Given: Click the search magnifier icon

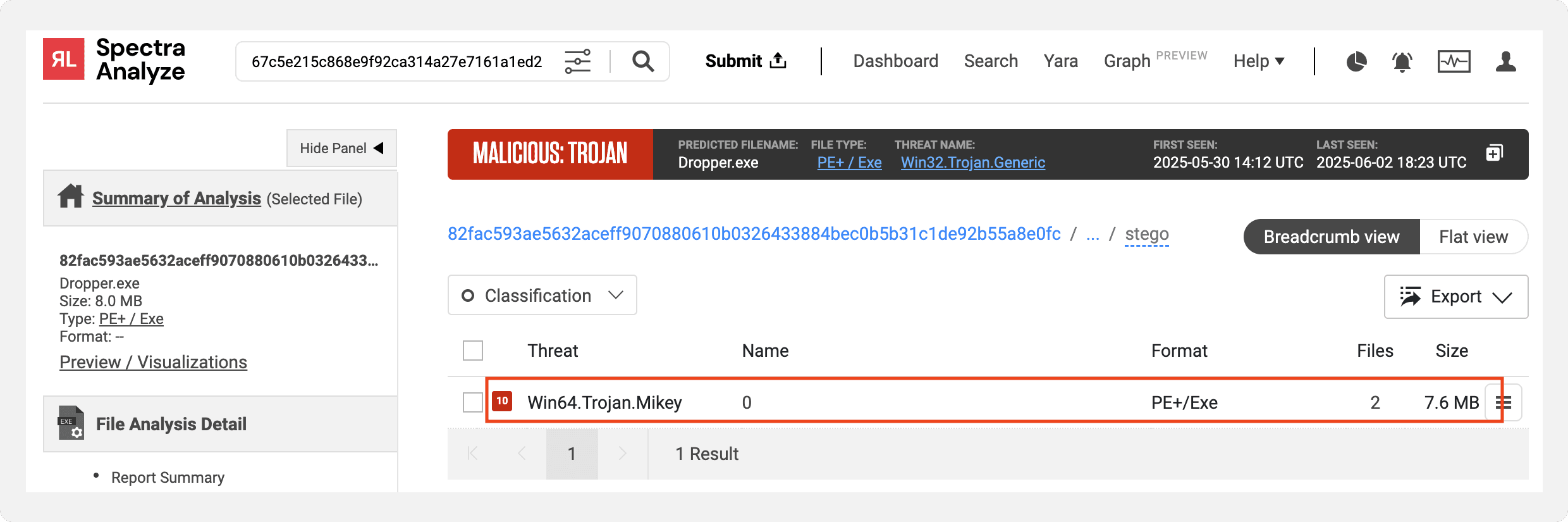Looking at the screenshot, I should tap(643, 61).
